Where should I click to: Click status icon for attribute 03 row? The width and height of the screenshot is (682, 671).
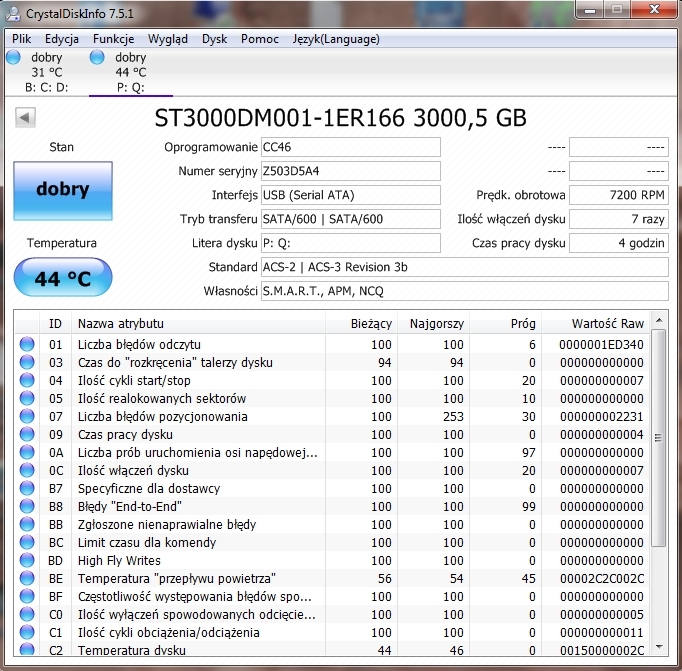pos(27,362)
